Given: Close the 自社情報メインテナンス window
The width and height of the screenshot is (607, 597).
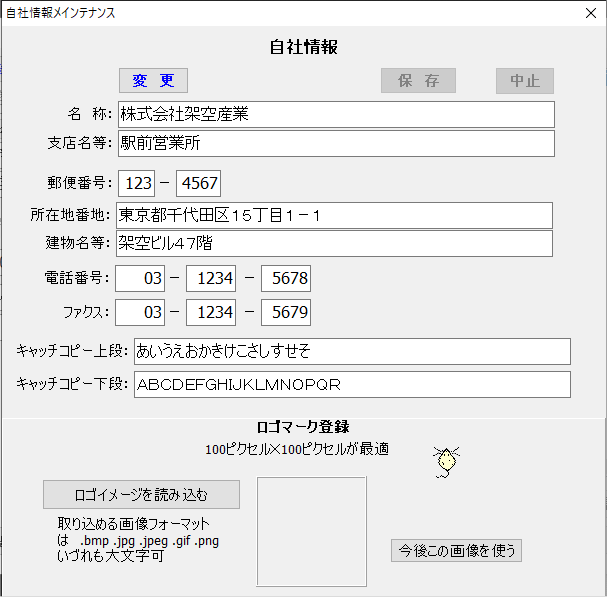Looking at the screenshot, I should (x=589, y=13).
